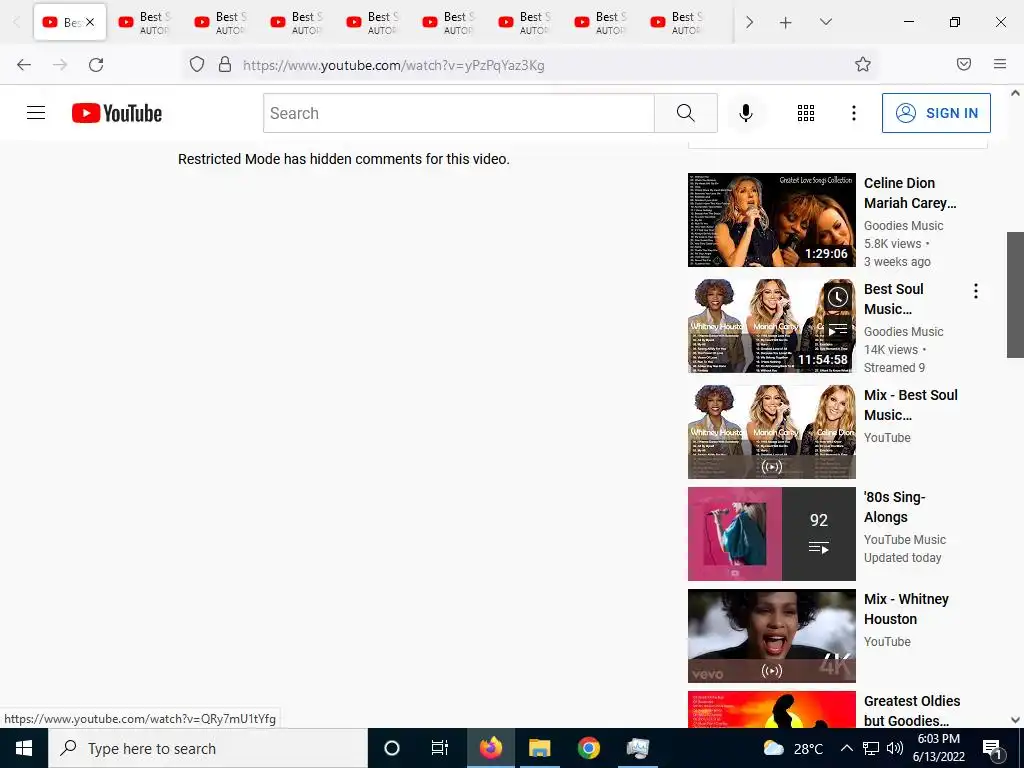Go to the YouTube home logo
This screenshot has width=1024, height=768.
(117, 113)
